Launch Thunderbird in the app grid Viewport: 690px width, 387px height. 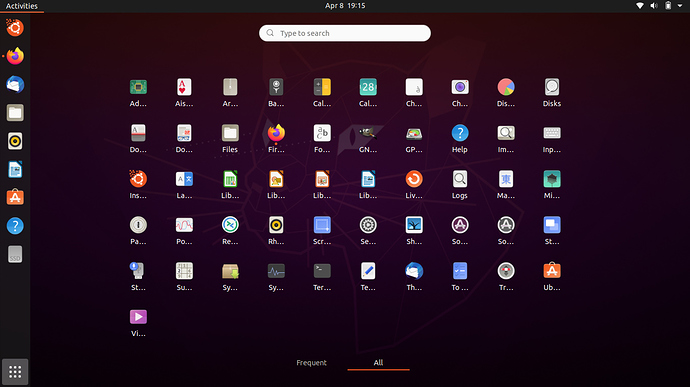click(414, 271)
